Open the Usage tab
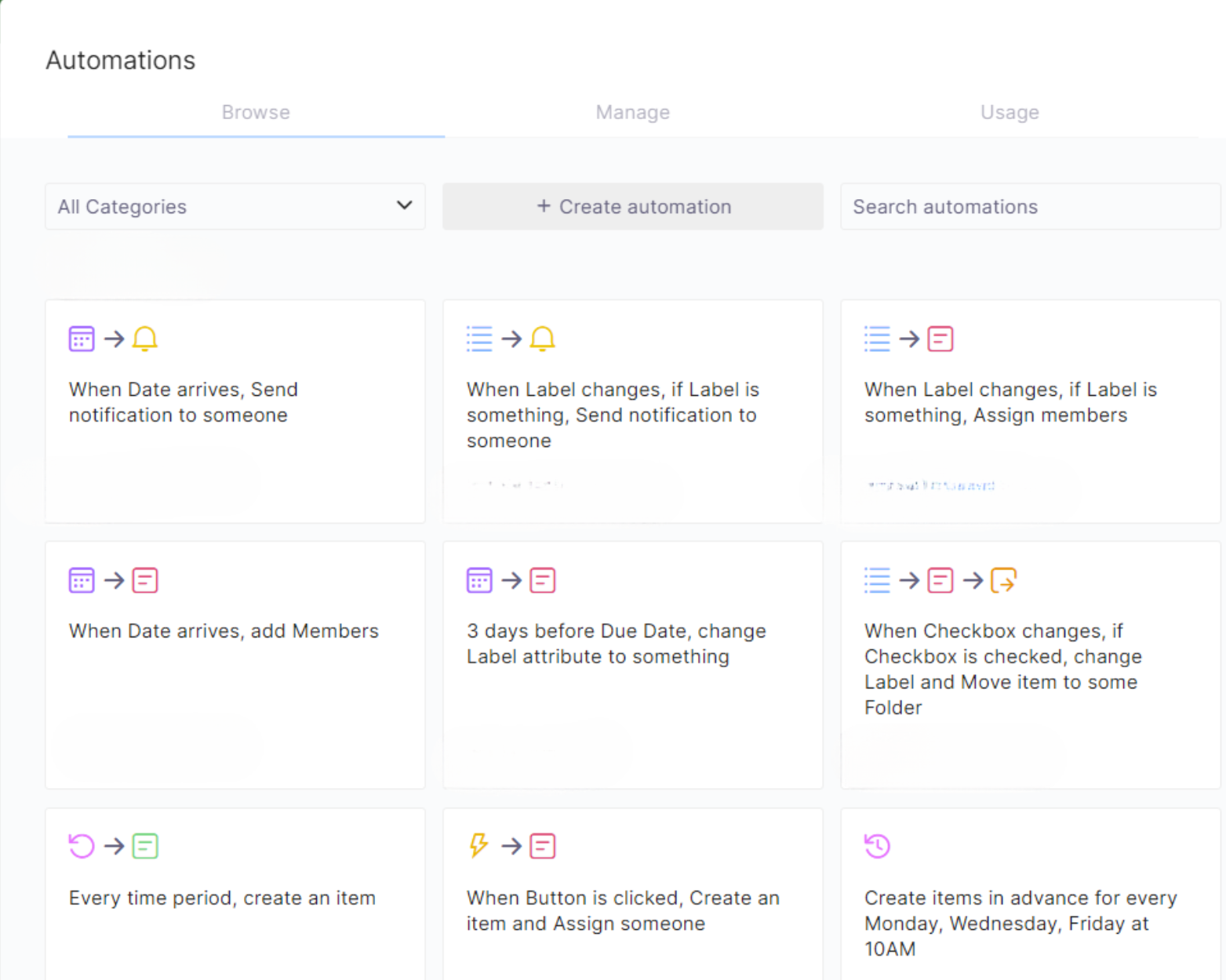The image size is (1226, 980). click(1009, 113)
